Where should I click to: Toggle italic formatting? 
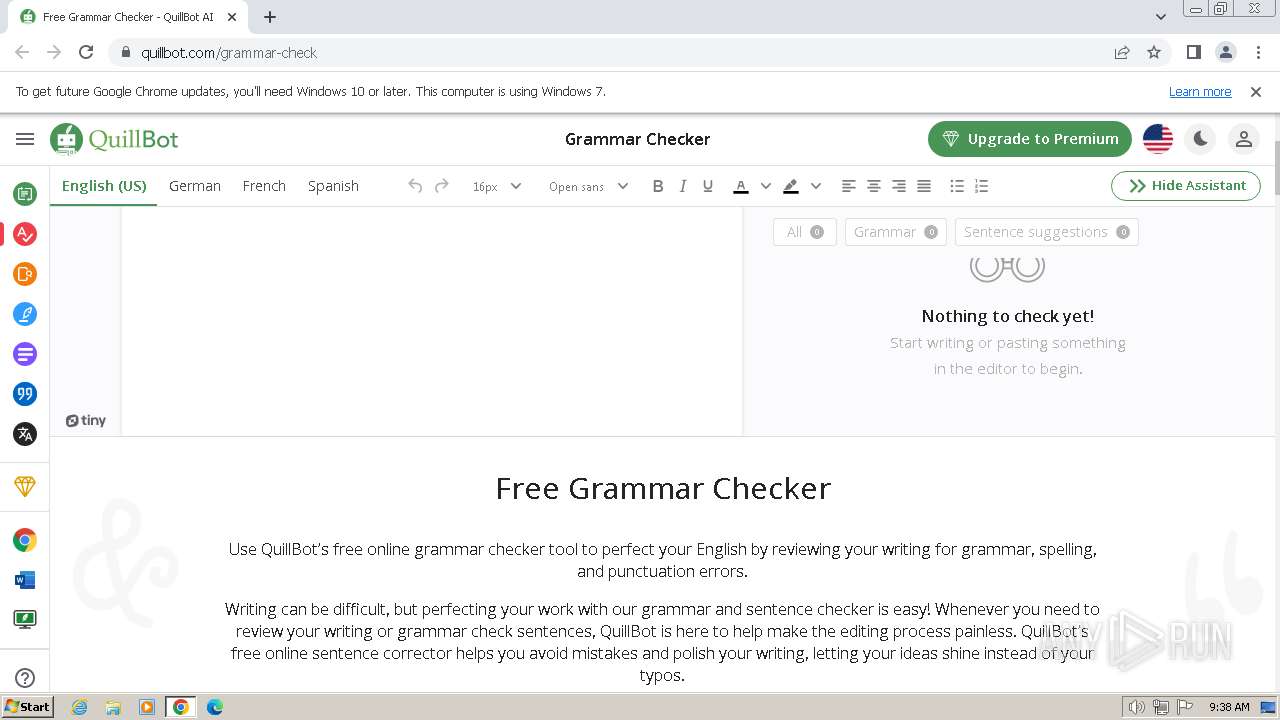[x=683, y=186]
